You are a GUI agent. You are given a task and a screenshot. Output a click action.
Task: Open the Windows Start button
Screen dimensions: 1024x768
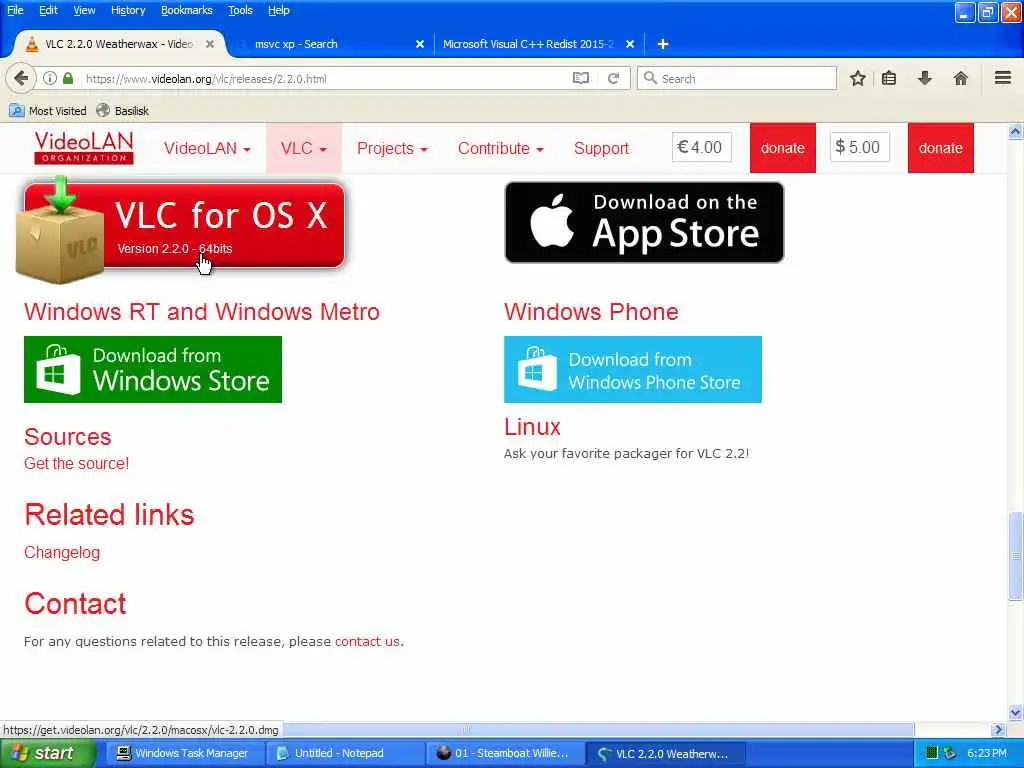(x=48, y=753)
